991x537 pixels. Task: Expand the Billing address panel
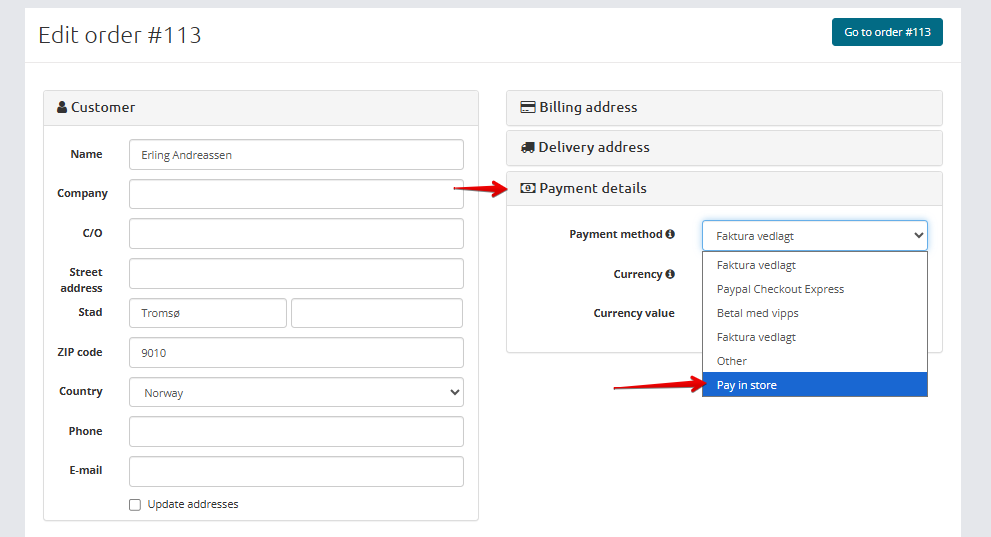pyautogui.click(x=724, y=108)
